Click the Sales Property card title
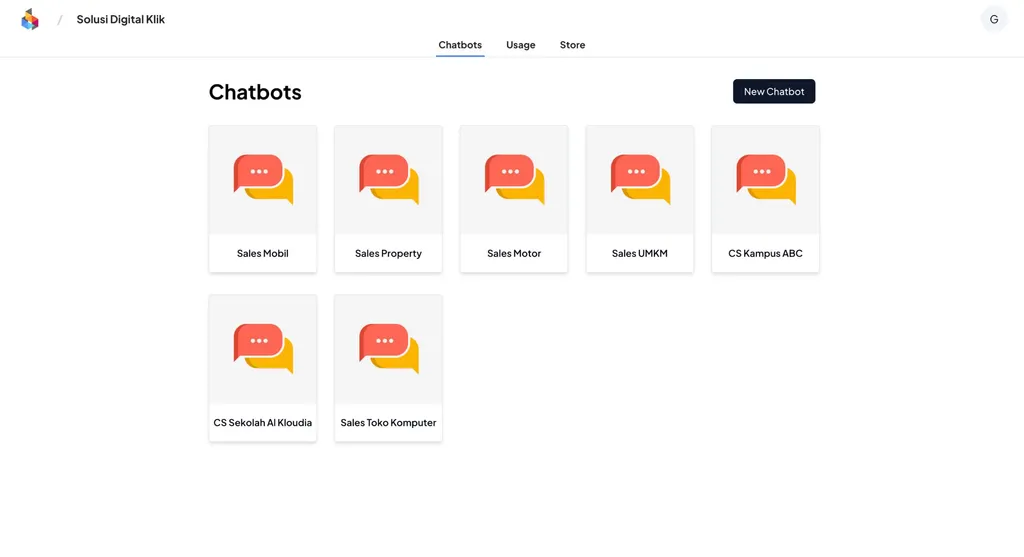This screenshot has width=1024, height=557. (x=388, y=254)
